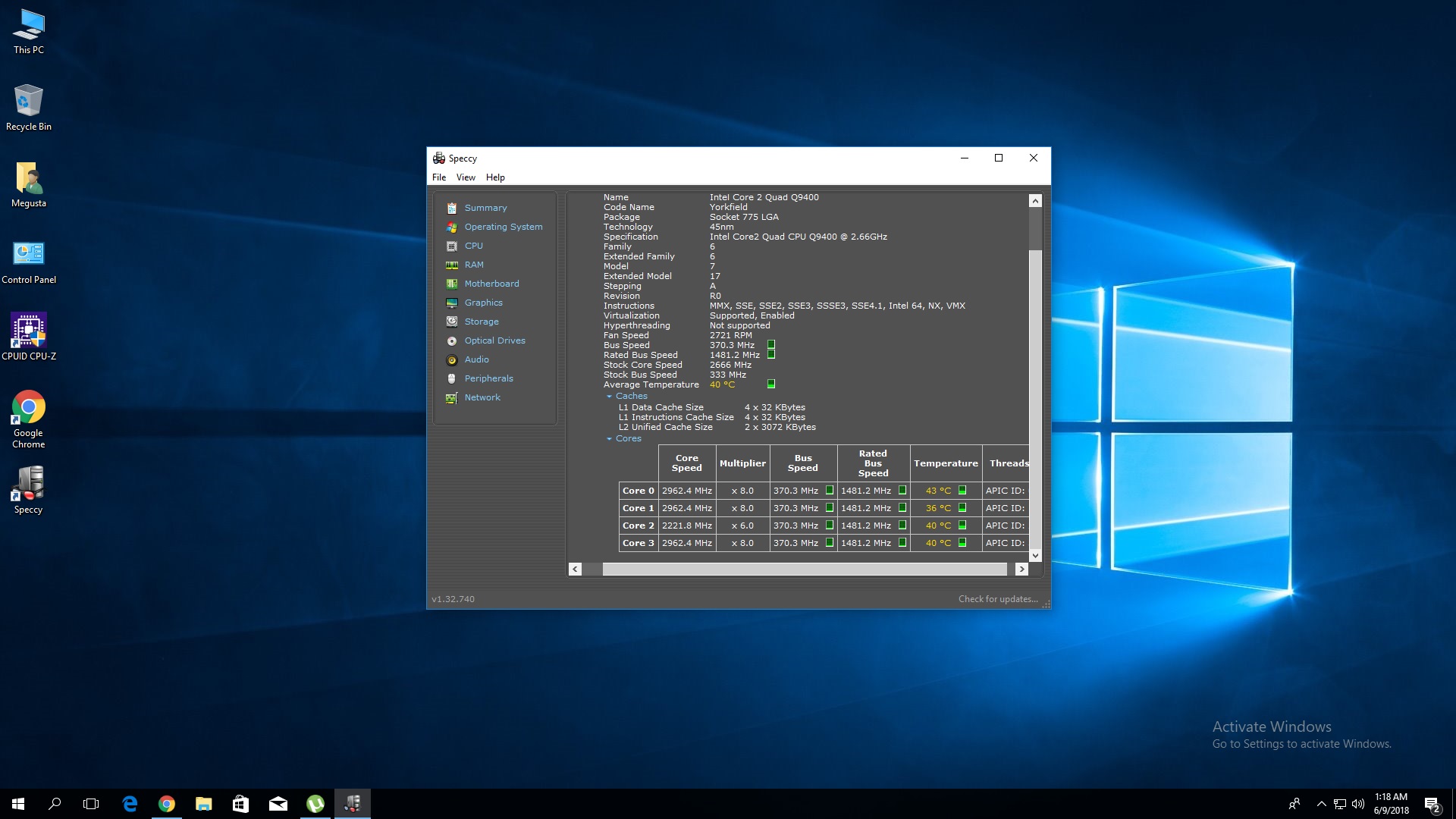
Task: Collapse the Caches section
Action: click(x=609, y=397)
